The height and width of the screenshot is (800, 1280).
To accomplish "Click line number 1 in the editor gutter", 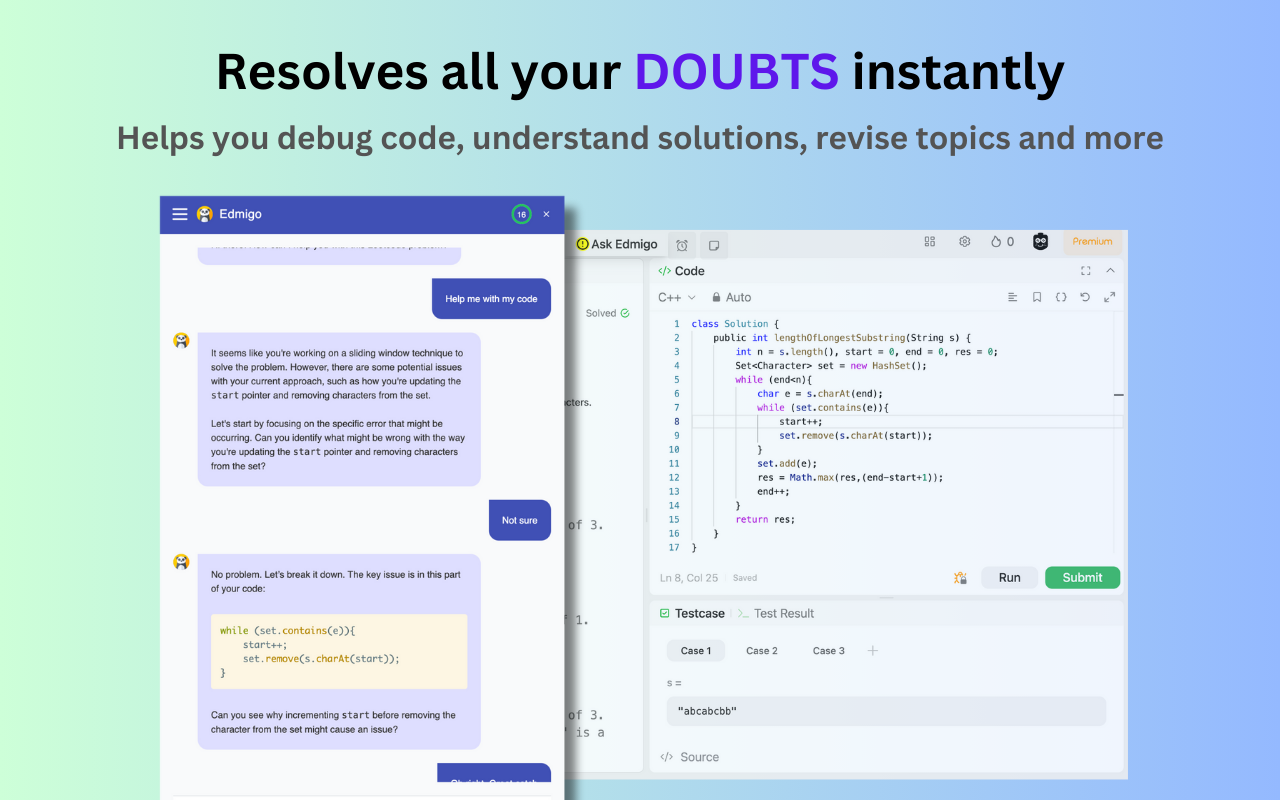I will tap(677, 324).
